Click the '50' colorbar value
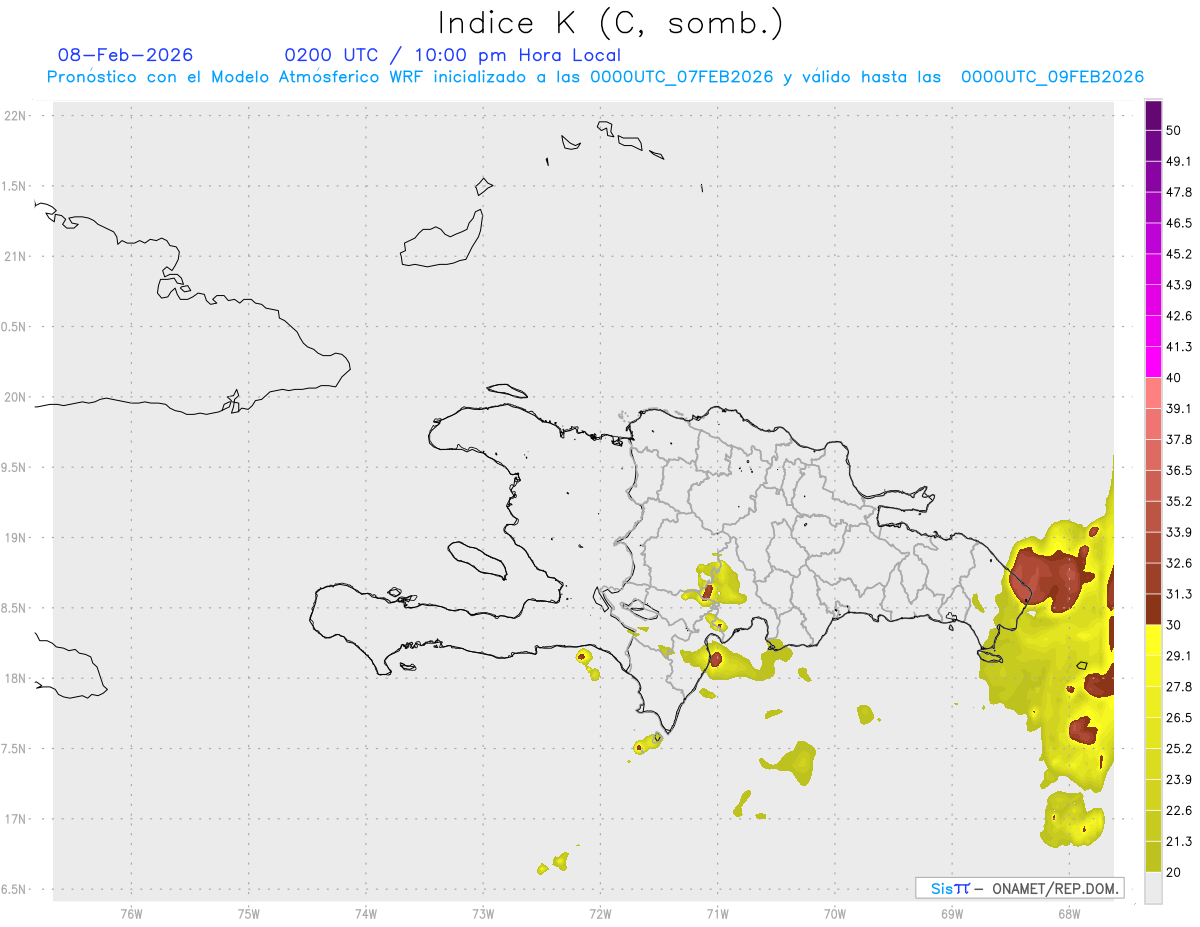Screen dimensions: 1200x927 (x=1174, y=130)
